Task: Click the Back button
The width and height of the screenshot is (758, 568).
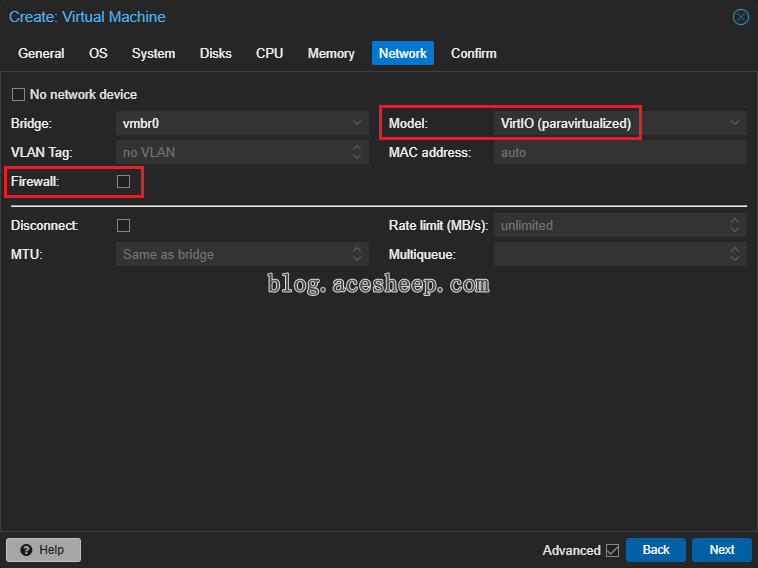Action: (656, 550)
